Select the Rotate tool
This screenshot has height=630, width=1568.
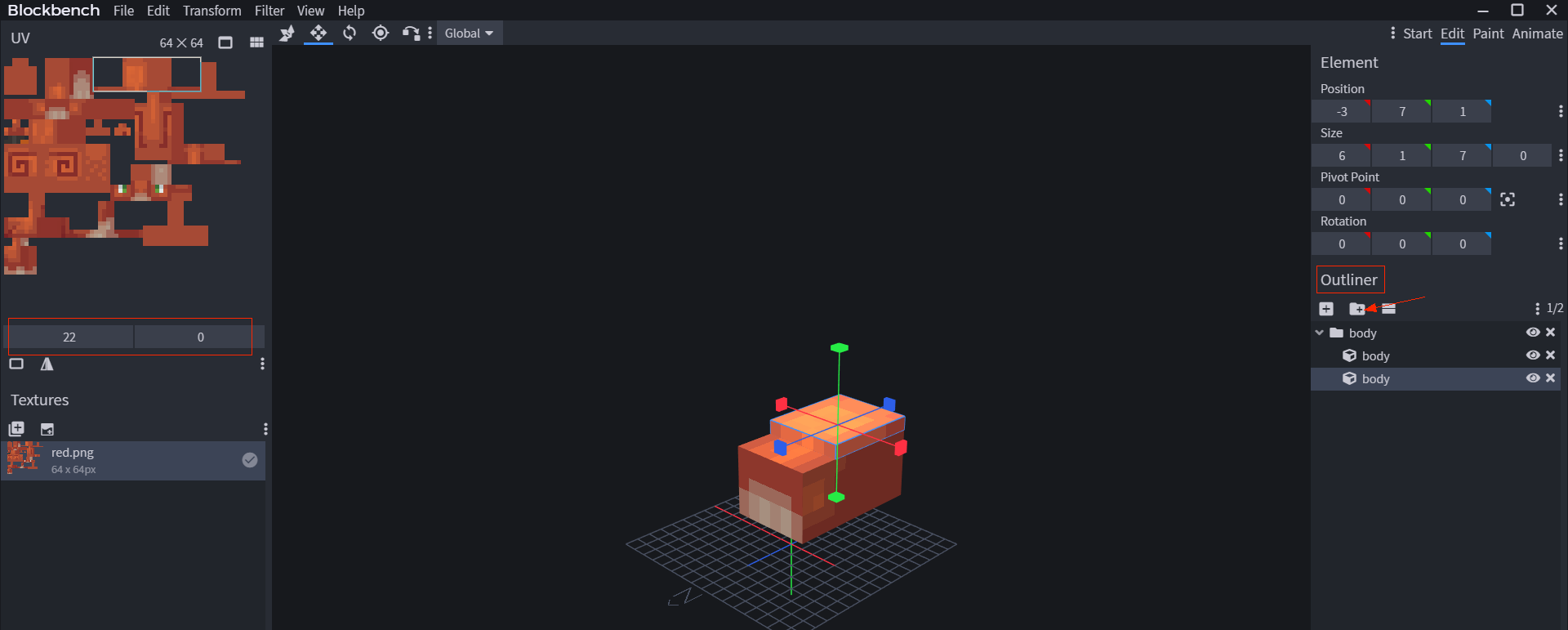pos(350,34)
